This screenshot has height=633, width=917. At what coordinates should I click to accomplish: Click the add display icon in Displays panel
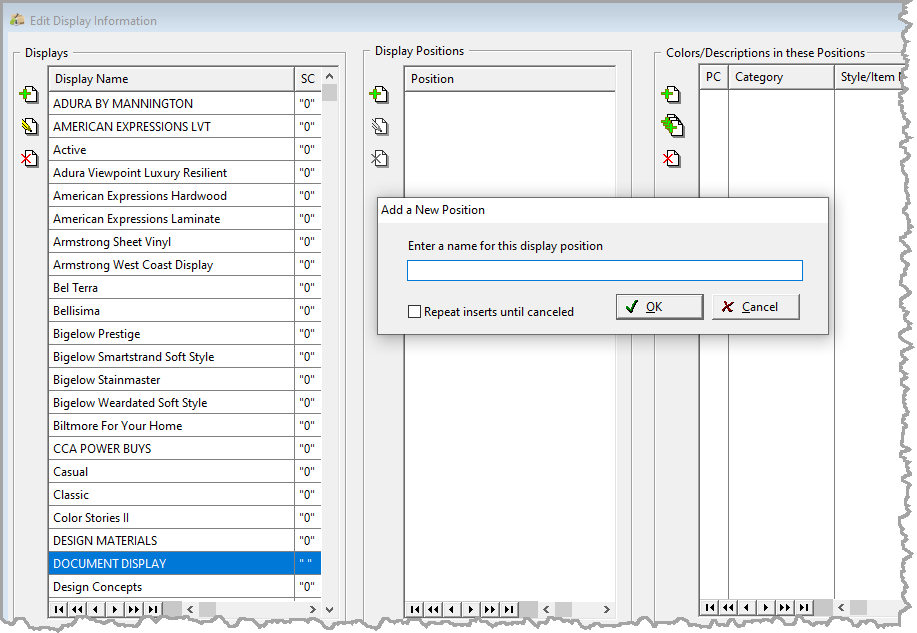(29, 94)
